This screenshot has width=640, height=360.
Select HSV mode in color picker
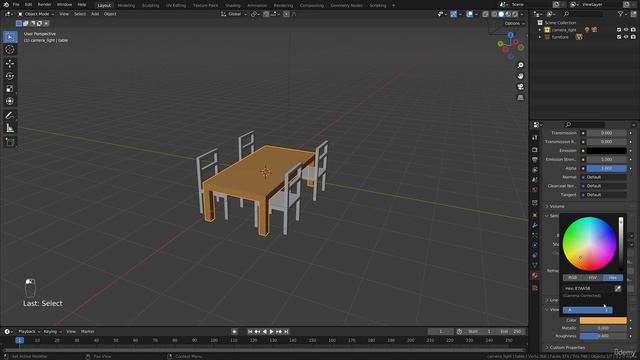click(x=593, y=278)
